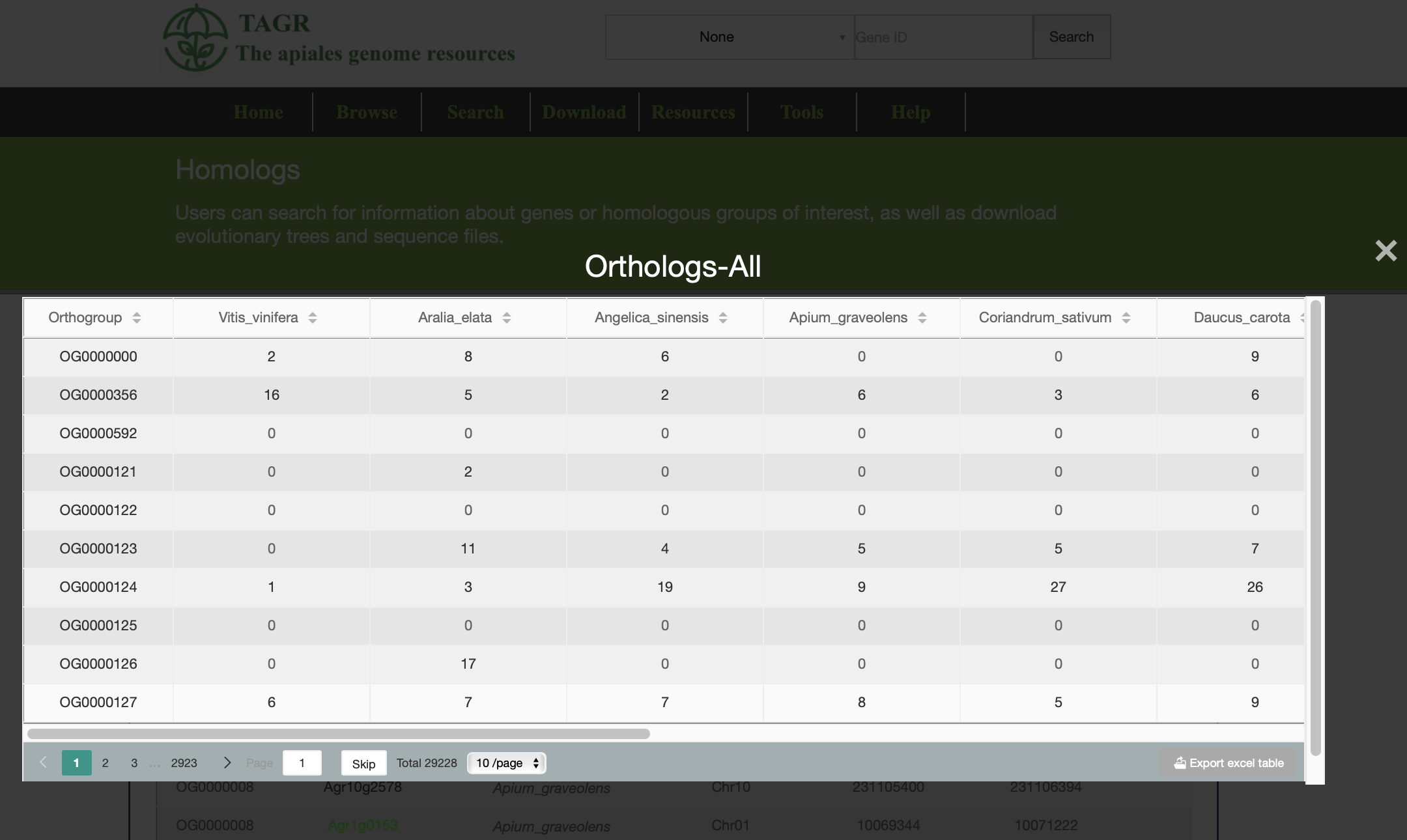This screenshot has height=840, width=1407.
Task: Sort by Coriandrum_sativum column arrows
Action: tap(1126, 318)
